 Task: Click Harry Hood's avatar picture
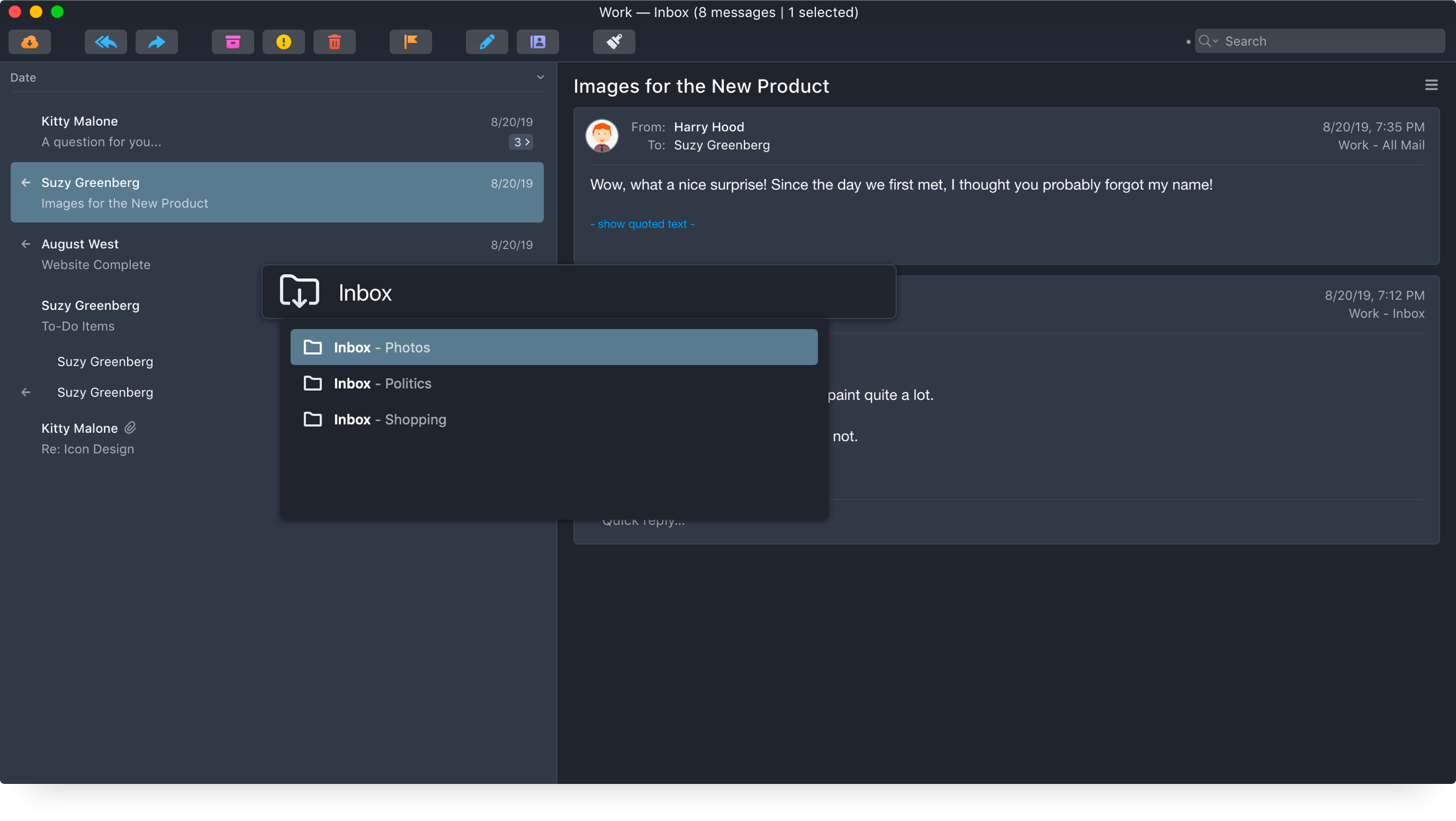pos(602,135)
